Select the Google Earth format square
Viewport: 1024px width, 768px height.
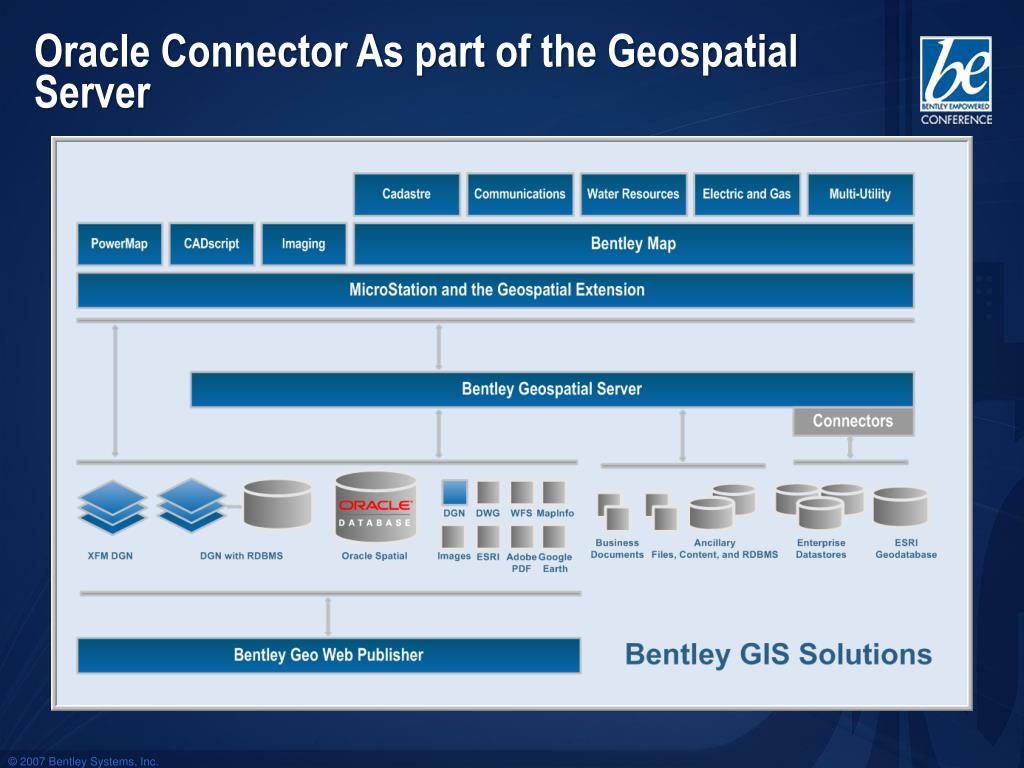(554, 536)
